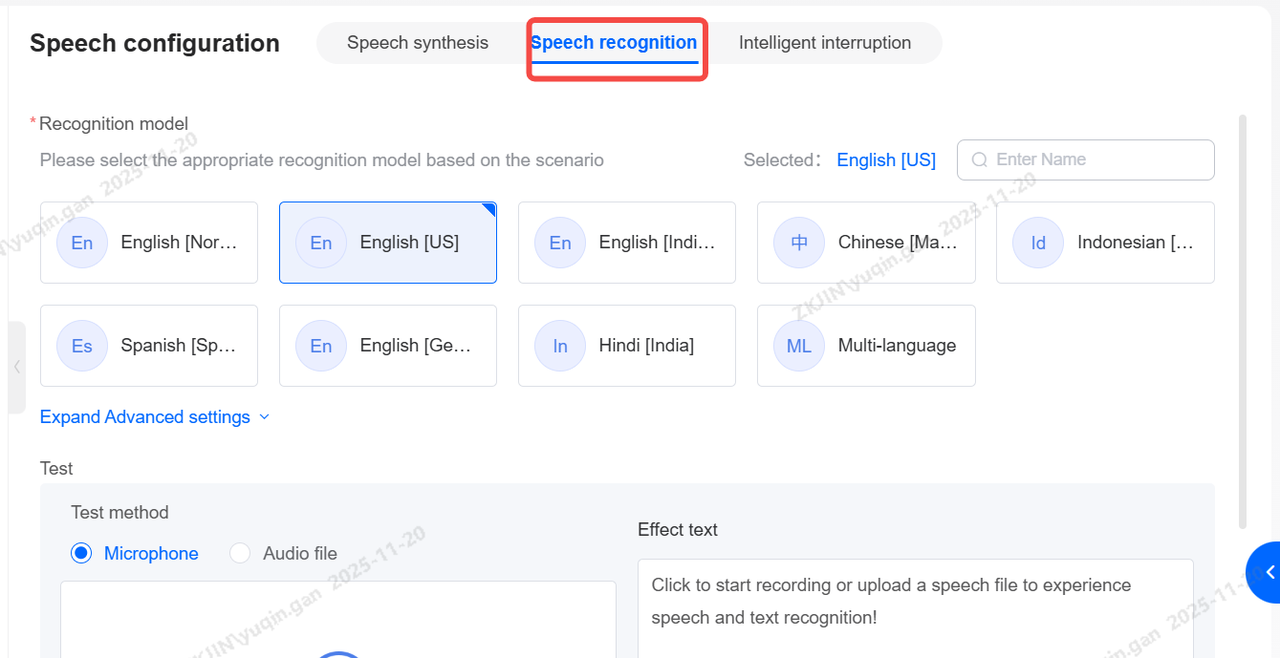Click the vertical page scrollbar
The image size is (1280, 658).
tap(1243, 320)
